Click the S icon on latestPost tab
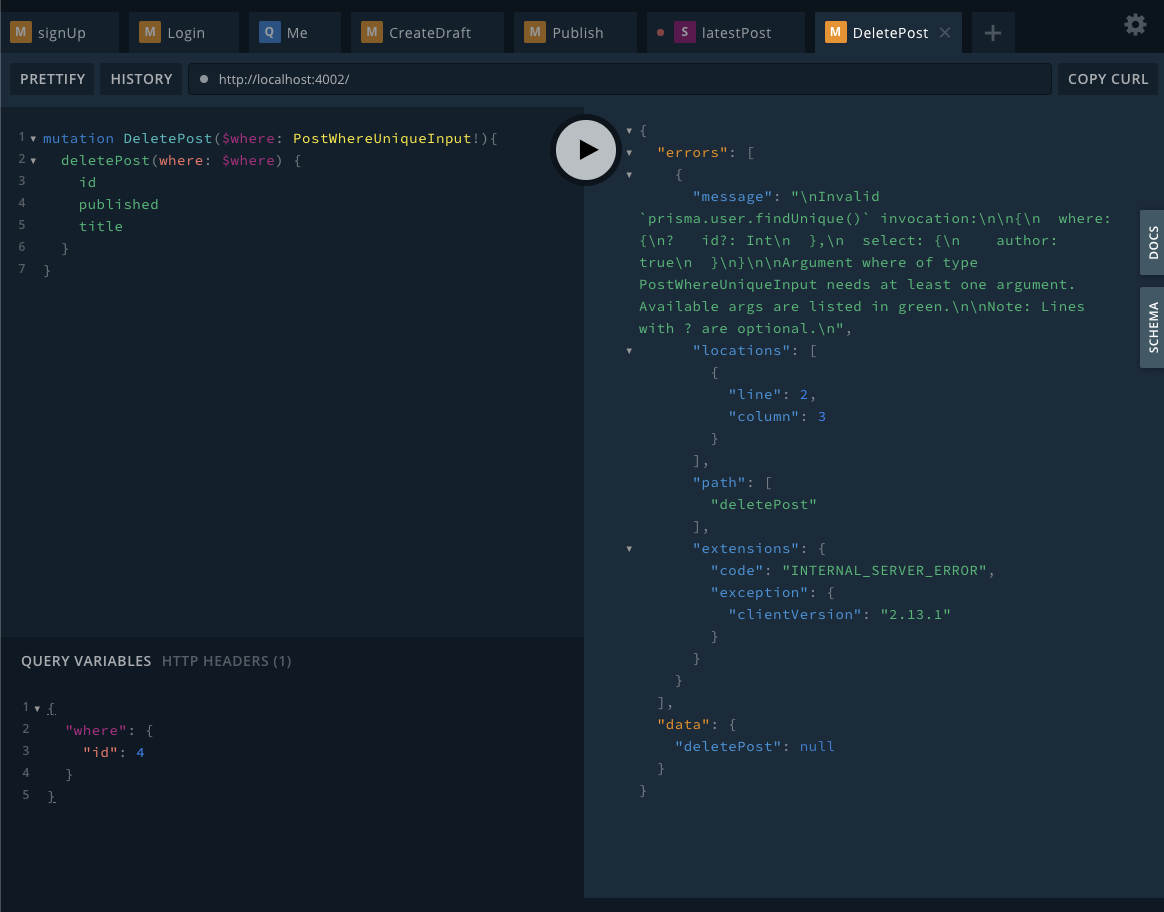This screenshot has width=1164, height=912. point(684,32)
